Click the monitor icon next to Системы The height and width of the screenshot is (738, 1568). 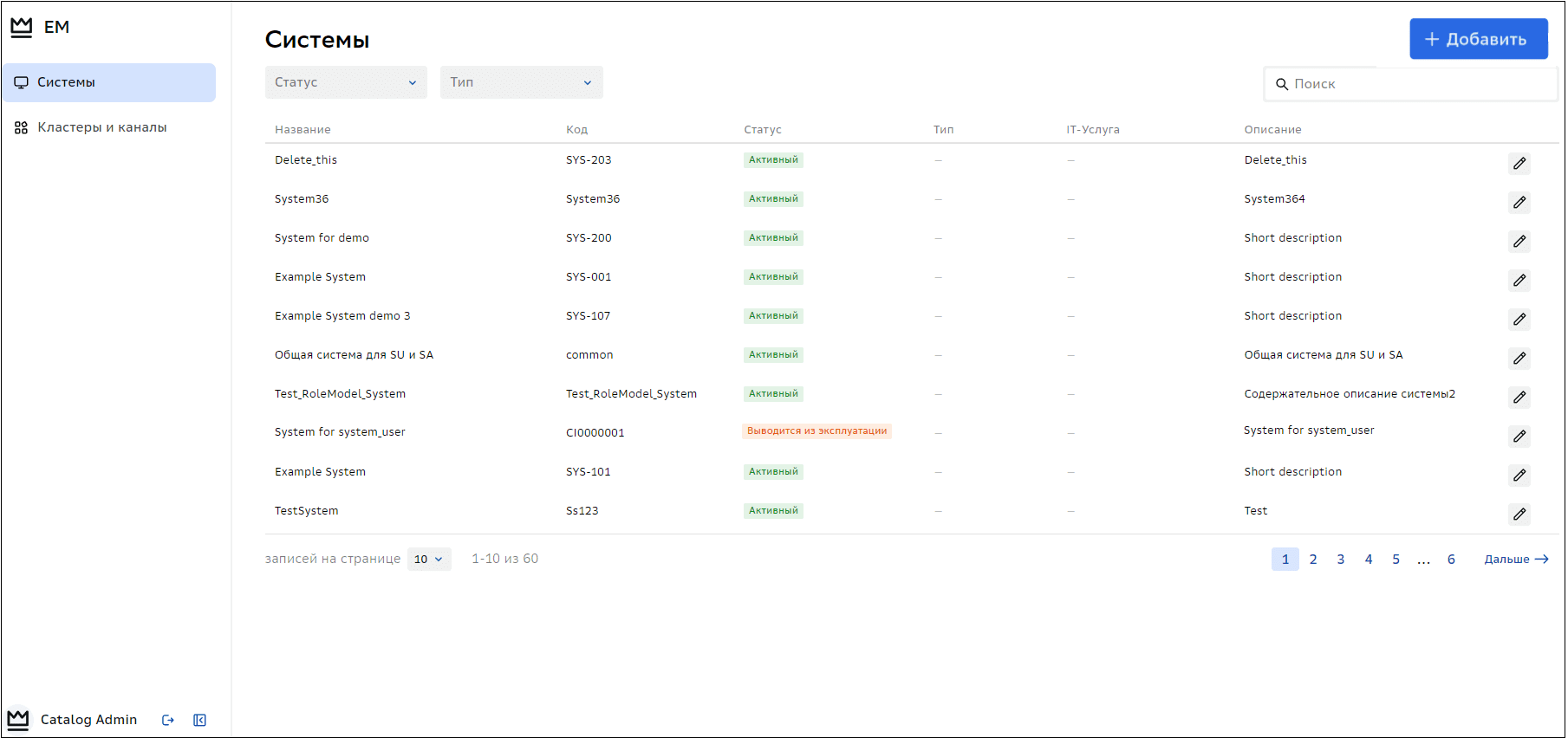click(x=21, y=83)
